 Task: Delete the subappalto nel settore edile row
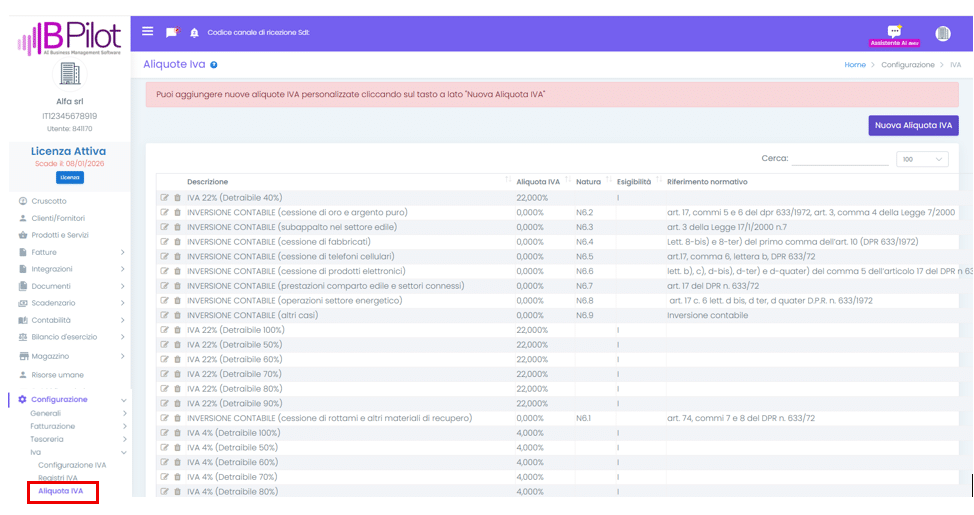pyautogui.click(x=177, y=227)
